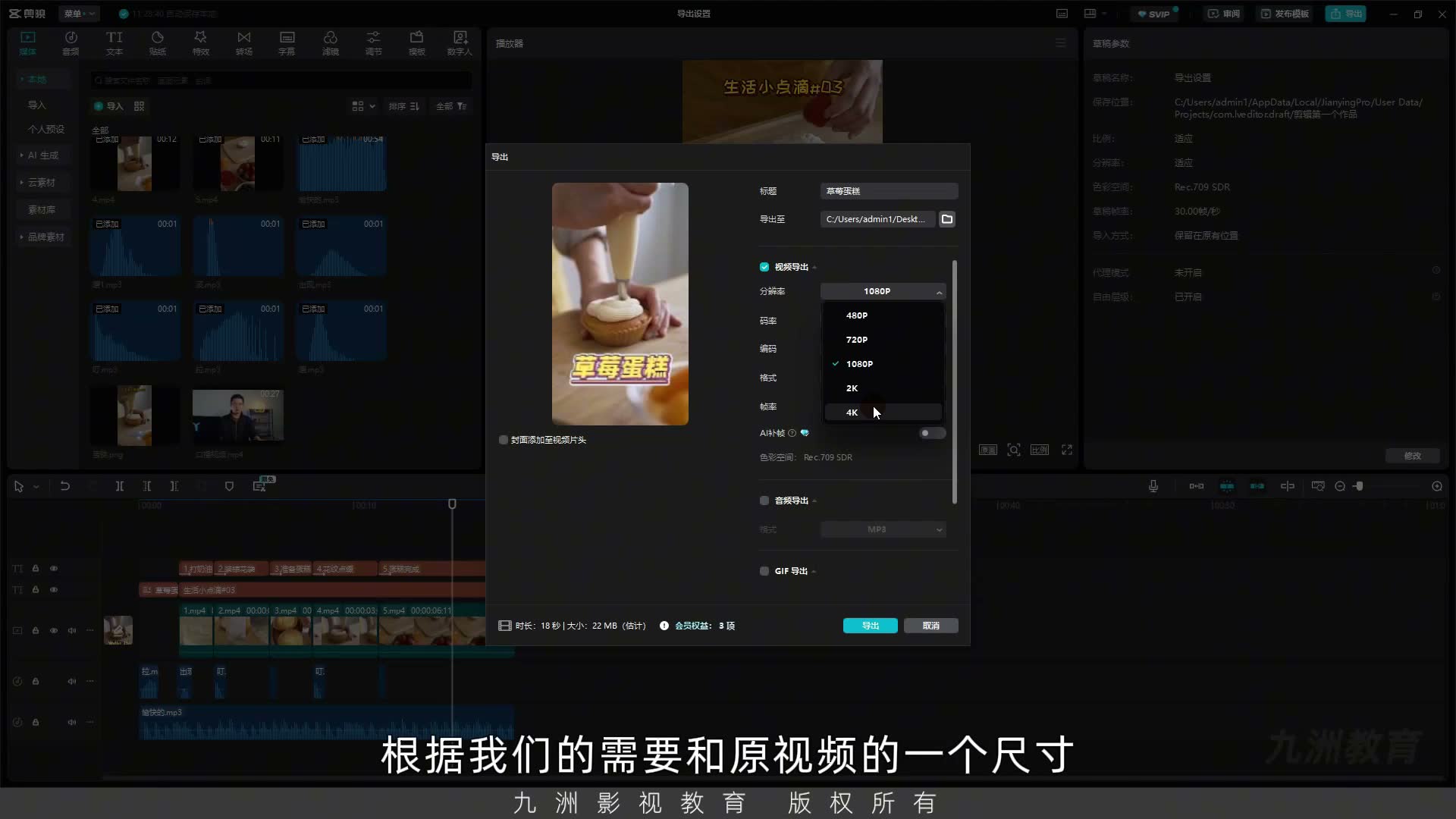Screen dimensions: 1456x819
Task: Click the 取消 cancel button
Action: pos(931,626)
